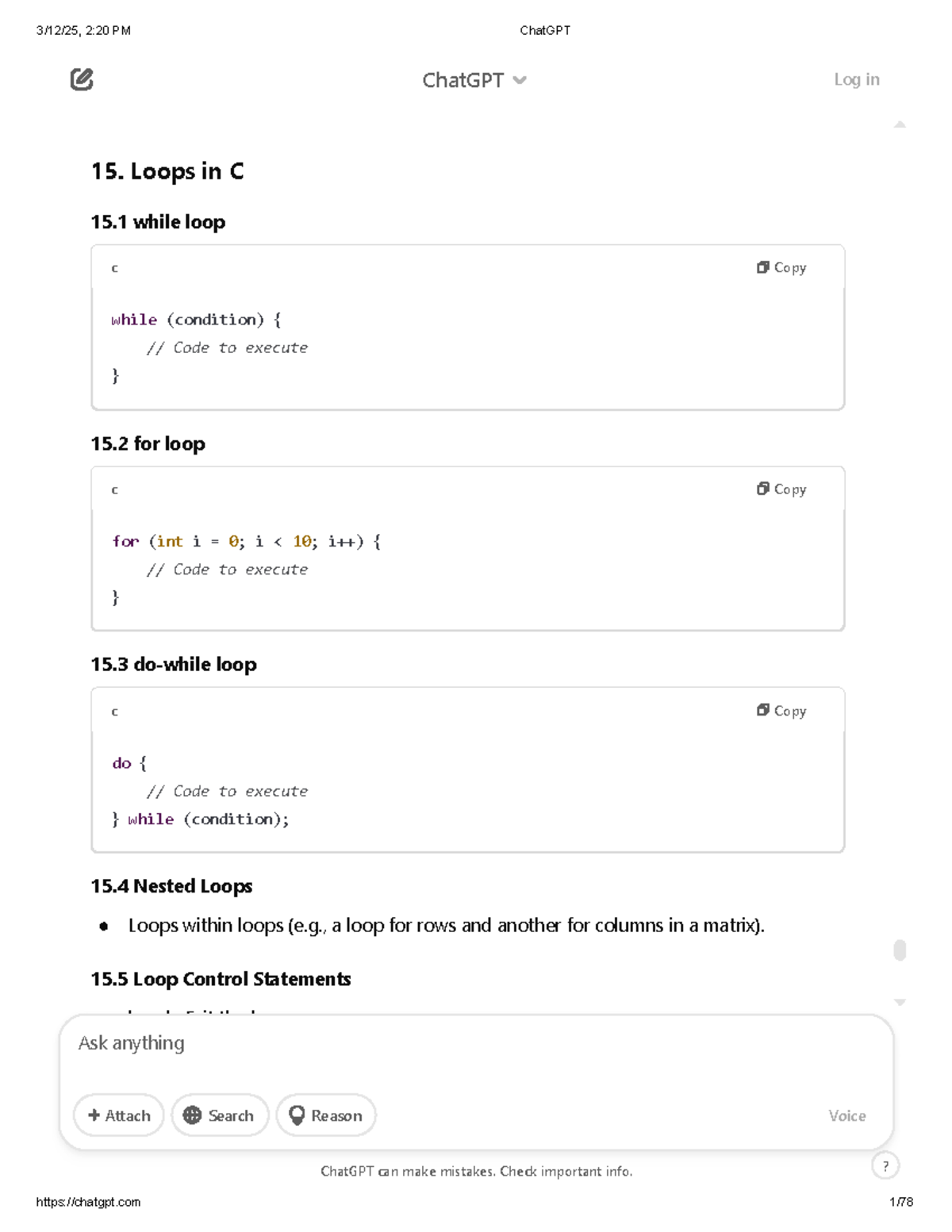
Task: Click the '15.4 Nested Loops' heading
Action: click(171, 886)
